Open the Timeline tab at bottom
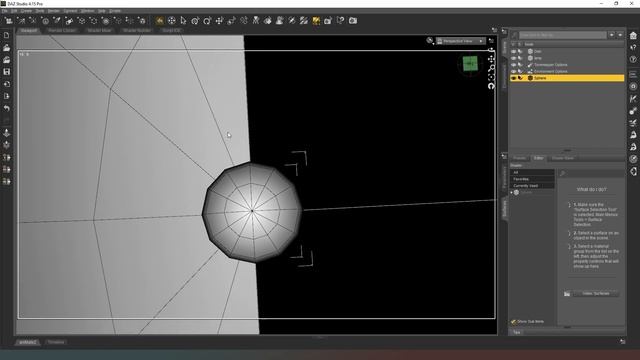 56,342
